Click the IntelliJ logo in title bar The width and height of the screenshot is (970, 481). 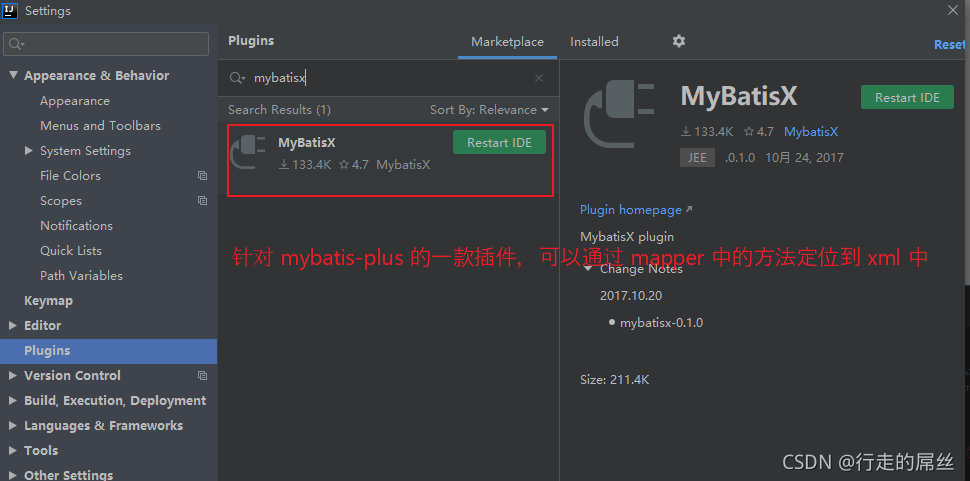point(11,11)
